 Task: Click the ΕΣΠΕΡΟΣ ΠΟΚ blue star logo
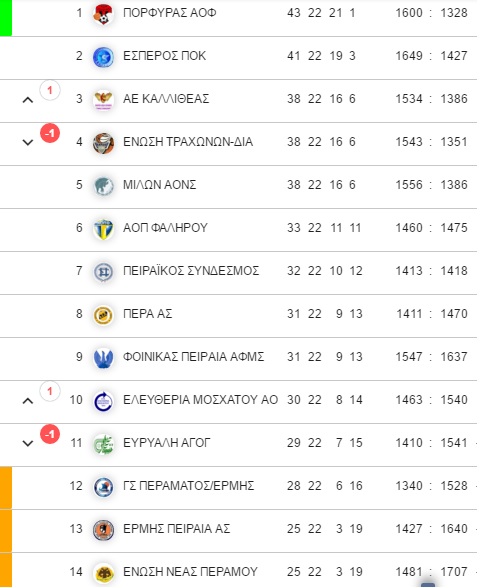click(x=103, y=57)
